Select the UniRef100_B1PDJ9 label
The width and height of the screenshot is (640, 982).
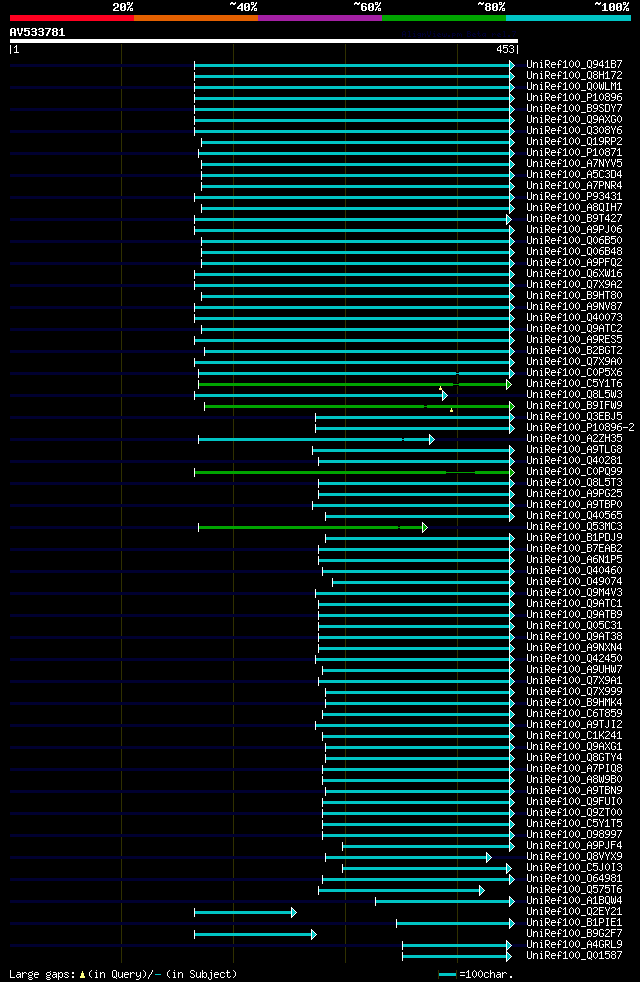574,538
